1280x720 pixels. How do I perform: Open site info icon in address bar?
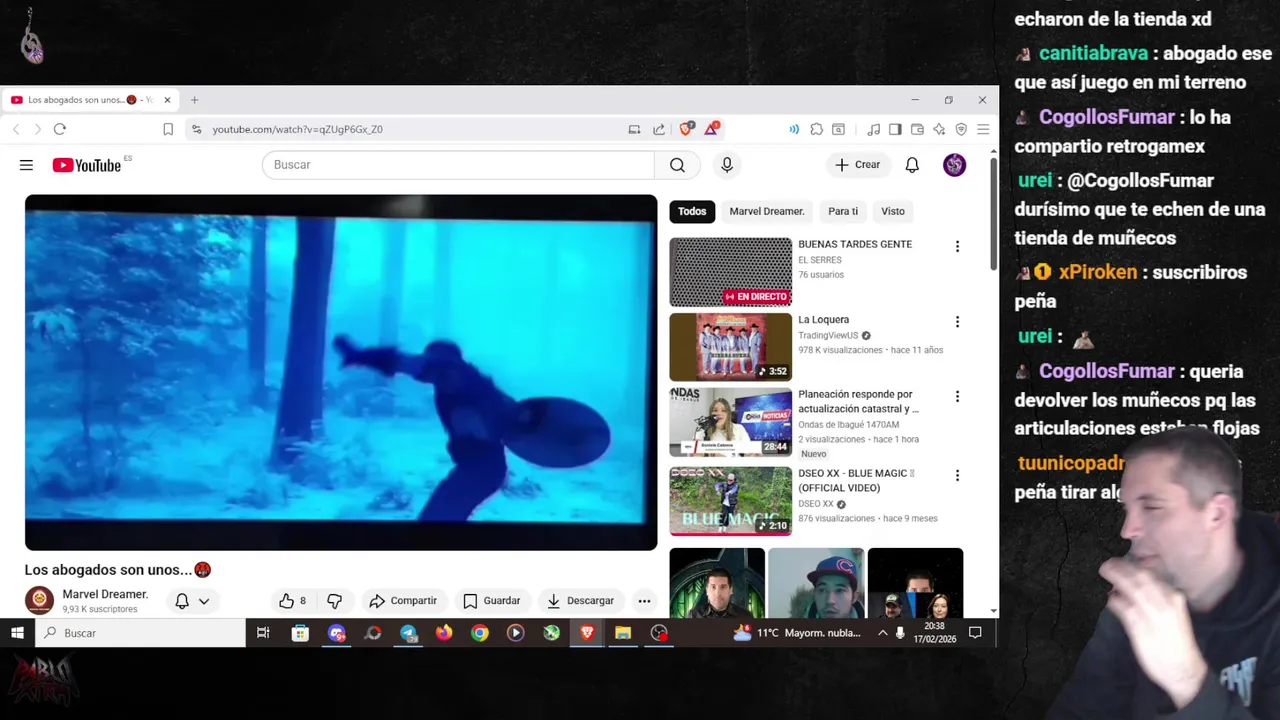[196, 129]
